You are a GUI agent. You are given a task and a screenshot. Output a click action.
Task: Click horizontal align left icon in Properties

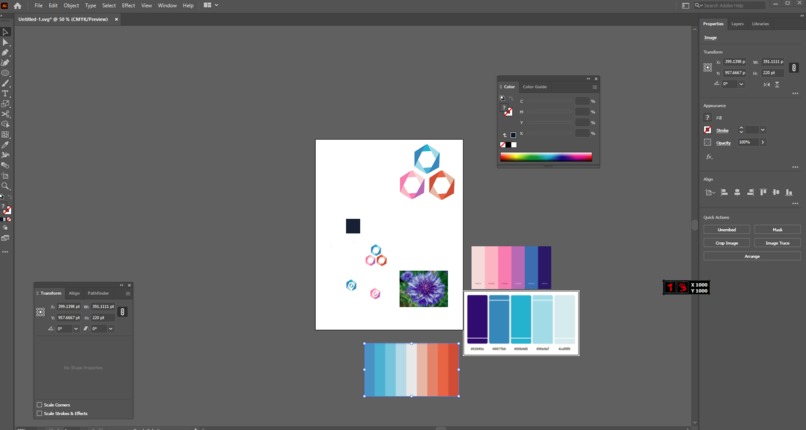(724, 192)
